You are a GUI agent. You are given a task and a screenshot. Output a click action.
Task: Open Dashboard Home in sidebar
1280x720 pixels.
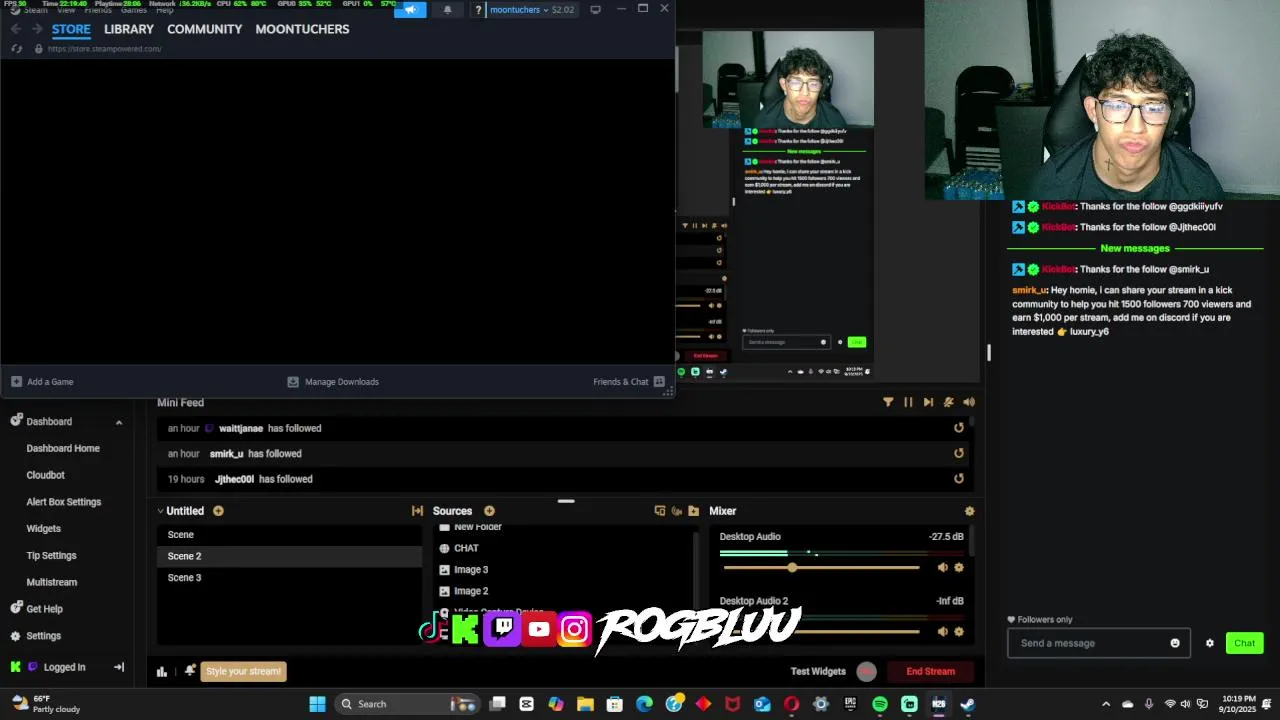(63, 448)
